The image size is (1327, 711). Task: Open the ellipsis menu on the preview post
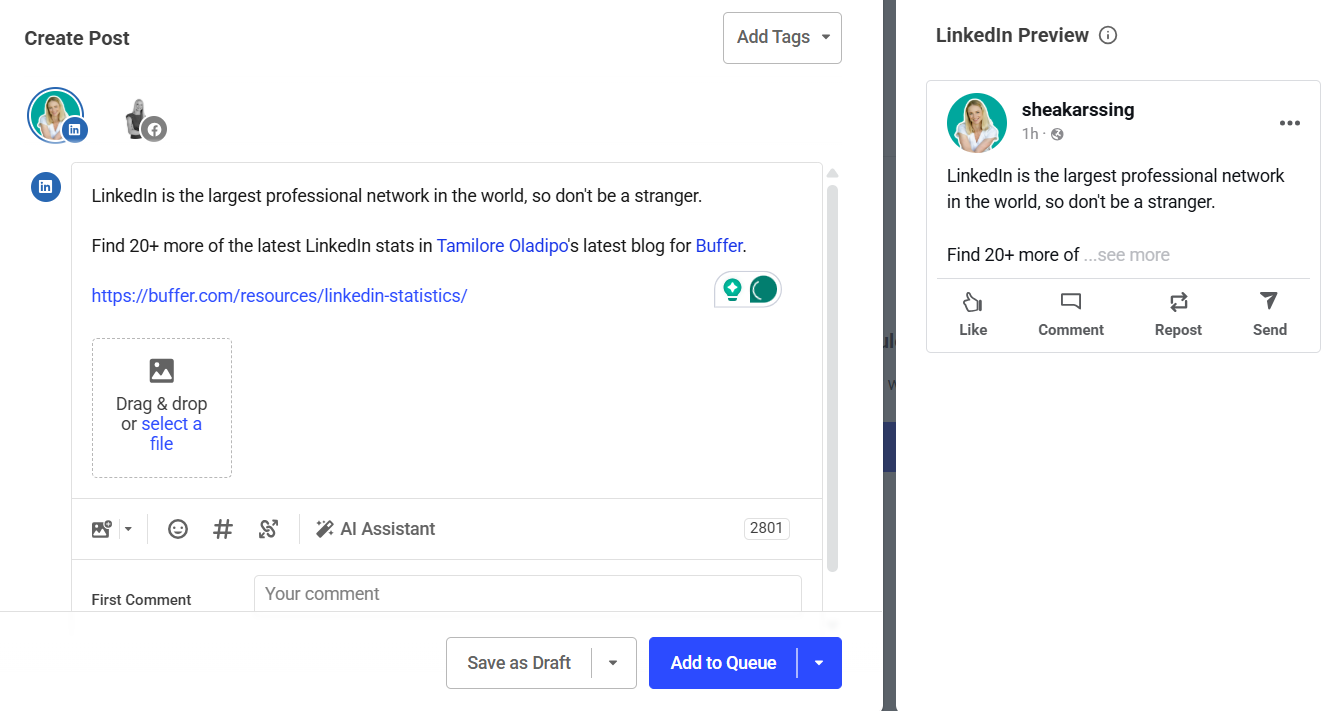coord(1289,123)
